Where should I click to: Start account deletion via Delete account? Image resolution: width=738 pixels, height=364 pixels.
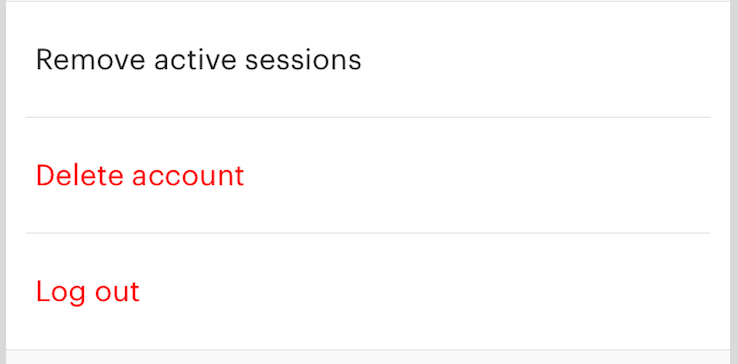click(368, 175)
